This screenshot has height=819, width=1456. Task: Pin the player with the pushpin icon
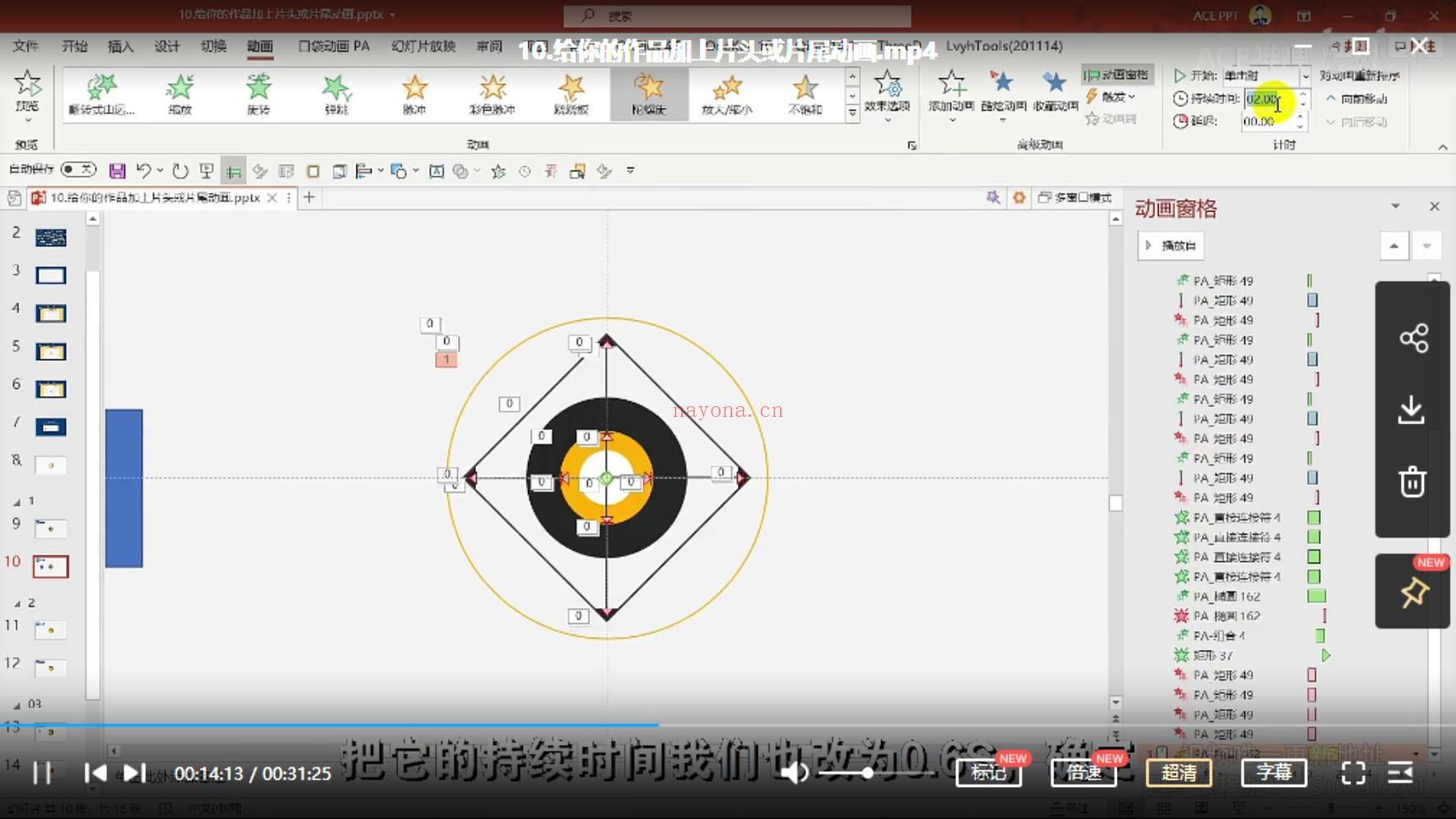click(1414, 592)
